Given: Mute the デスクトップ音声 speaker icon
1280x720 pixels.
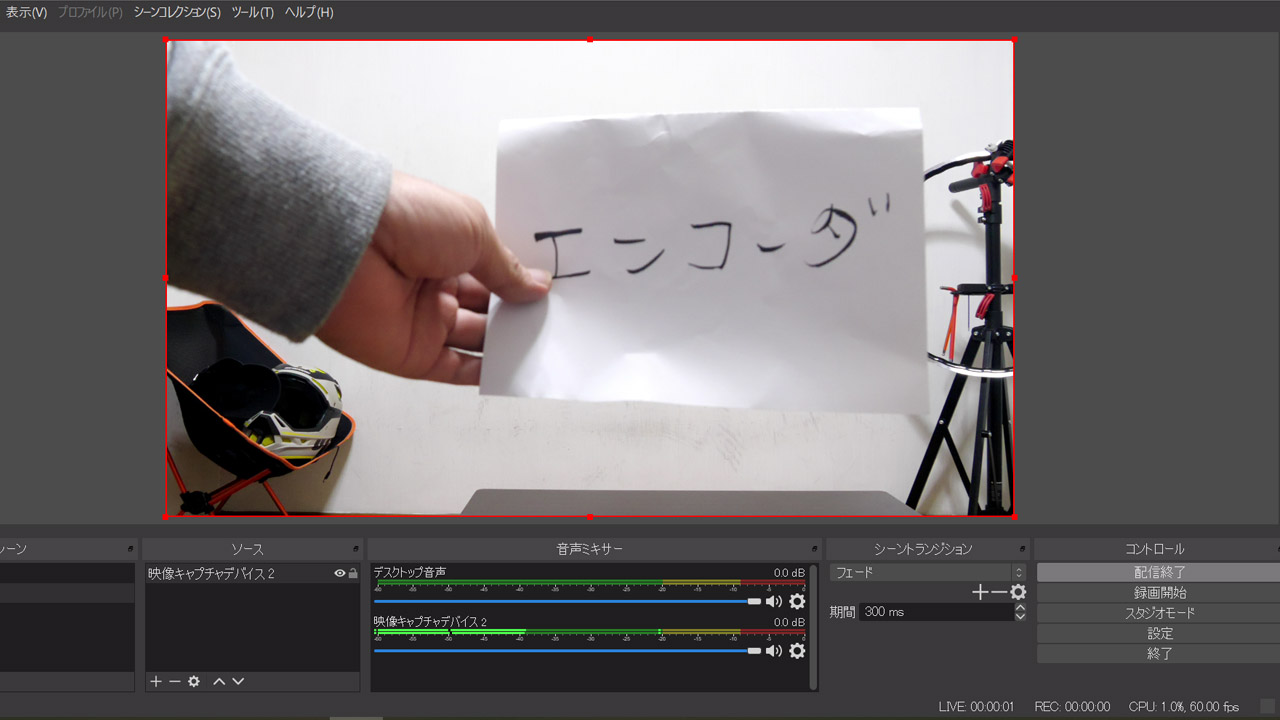Looking at the screenshot, I should click(773, 600).
